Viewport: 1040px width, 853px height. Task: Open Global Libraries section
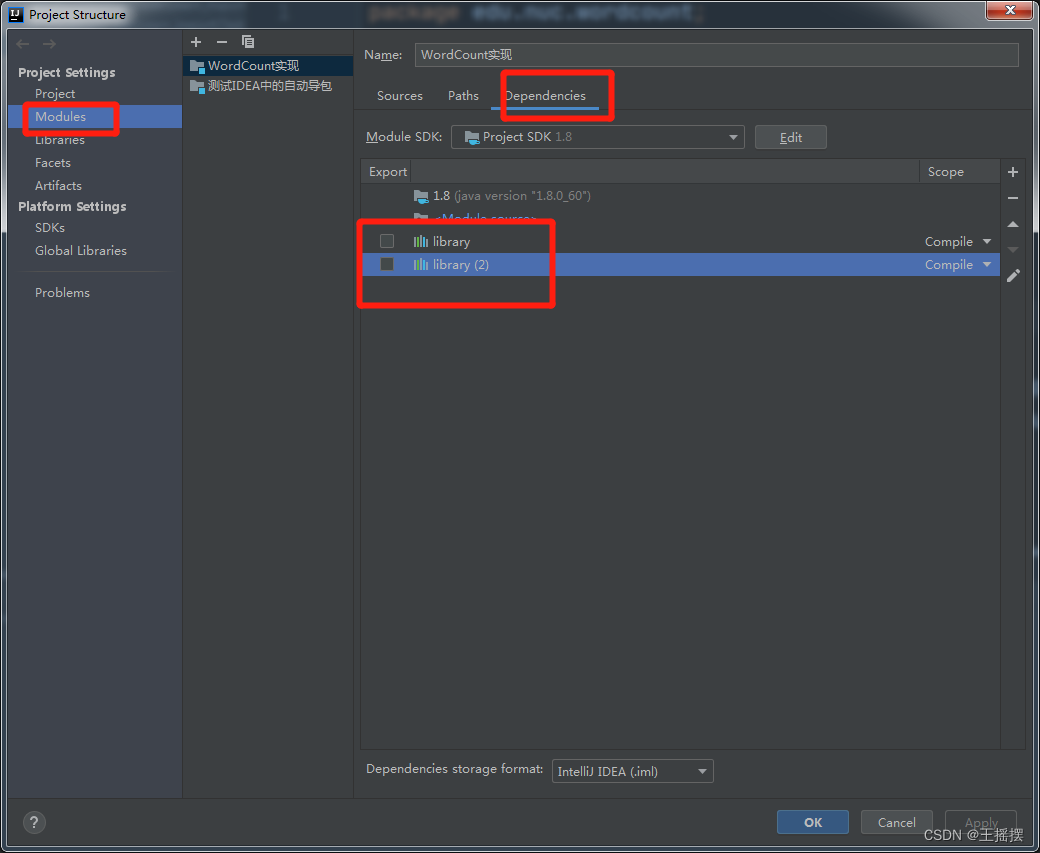click(81, 251)
